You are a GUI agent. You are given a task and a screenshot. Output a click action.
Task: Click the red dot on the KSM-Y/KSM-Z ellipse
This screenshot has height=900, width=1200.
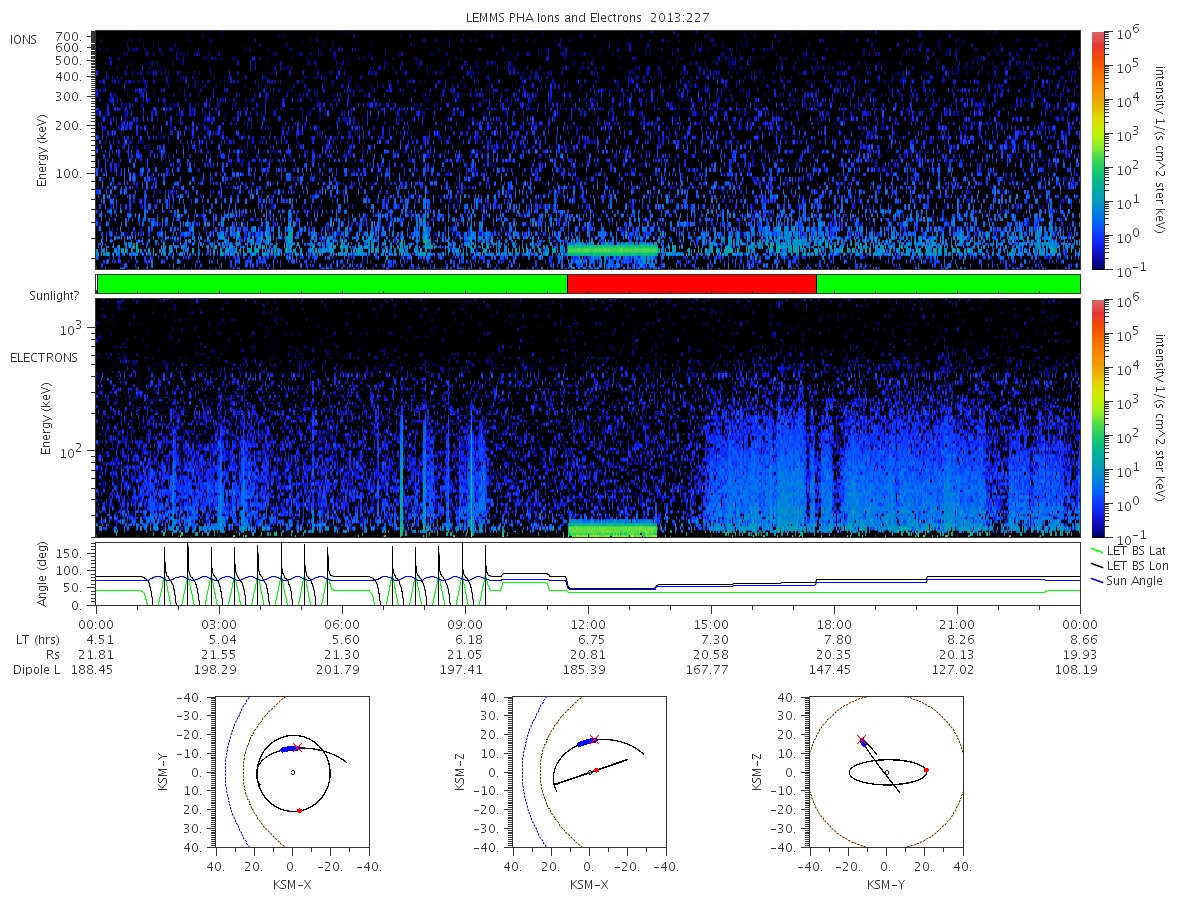[926, 770]
